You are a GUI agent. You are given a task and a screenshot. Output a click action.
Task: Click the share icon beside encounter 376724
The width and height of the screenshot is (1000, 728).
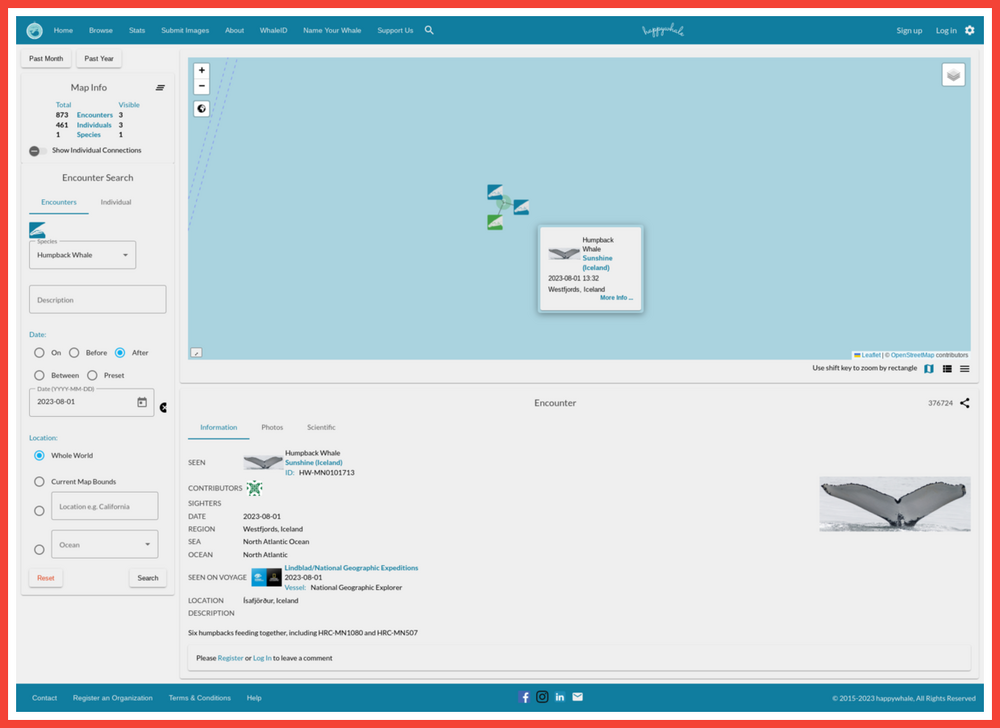click(x=965, y=403)
